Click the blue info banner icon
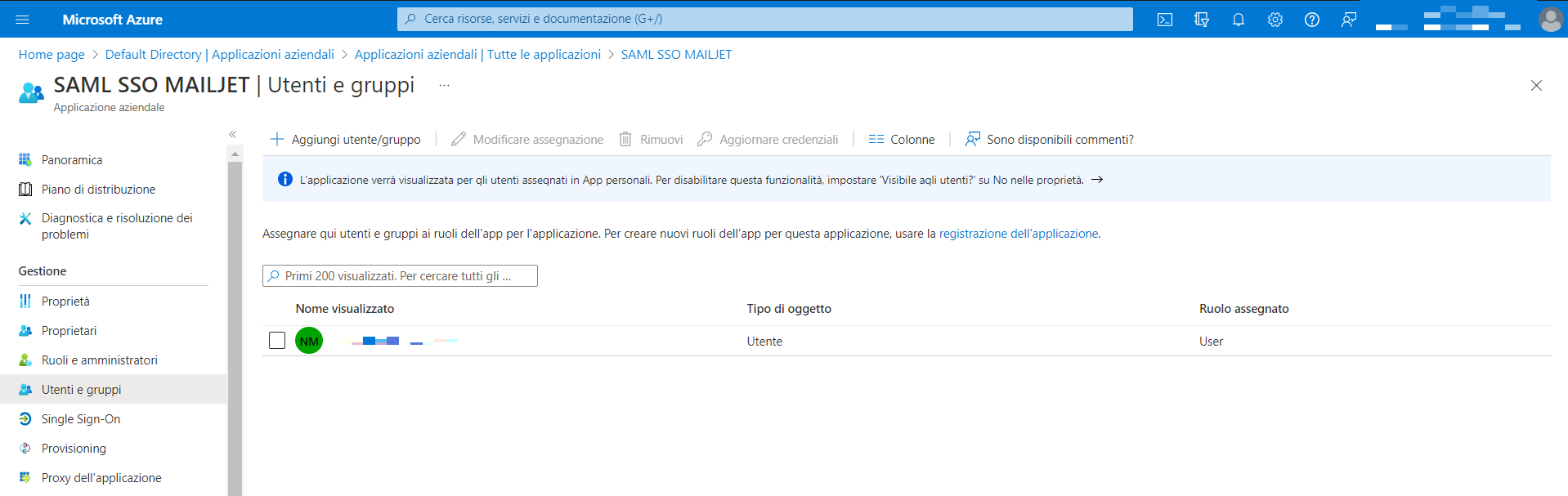 point(284,179)
